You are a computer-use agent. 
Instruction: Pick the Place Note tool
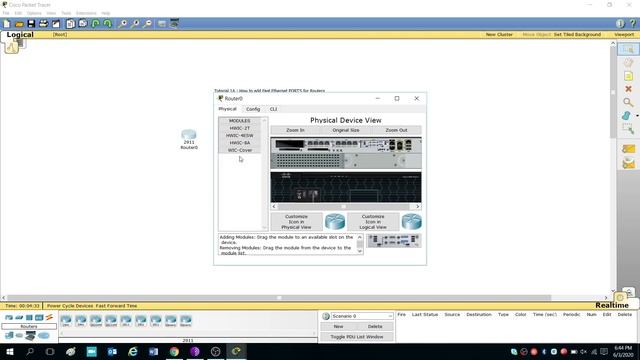(628, 76)
